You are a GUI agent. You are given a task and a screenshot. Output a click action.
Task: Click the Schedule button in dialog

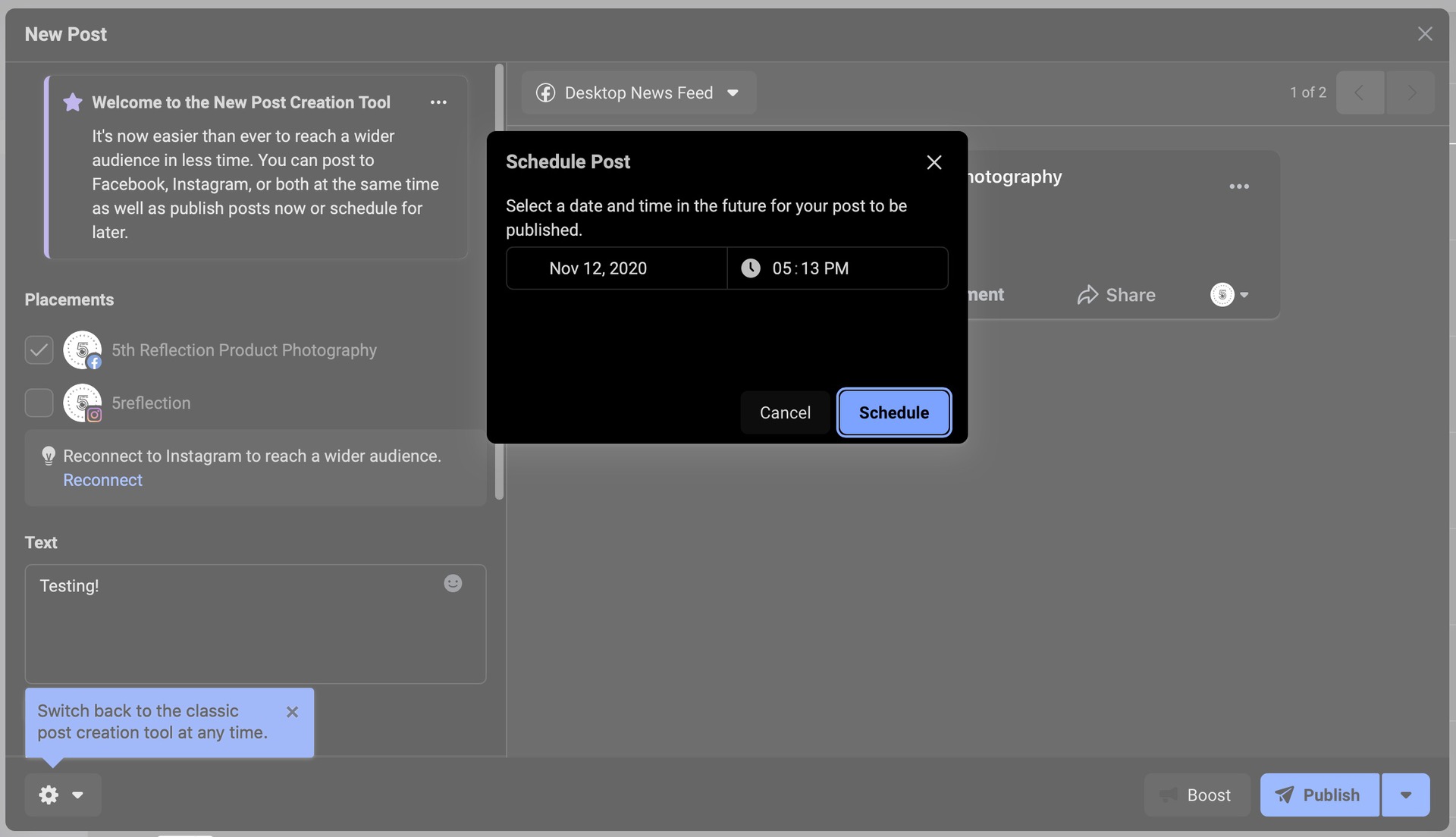coord(893,412)
